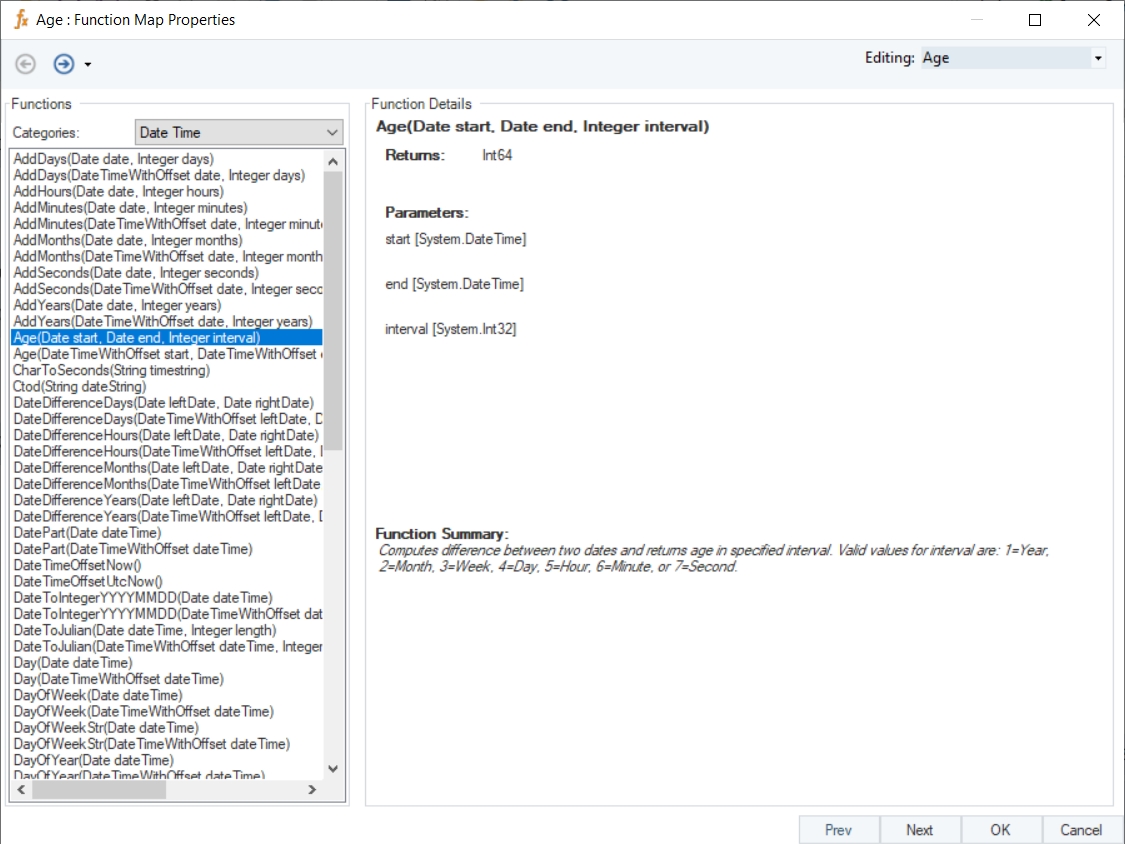This screenshot has height=844, width=1125.
Task: Click the forward navigation arrow icon
Action: coord(64,64)
